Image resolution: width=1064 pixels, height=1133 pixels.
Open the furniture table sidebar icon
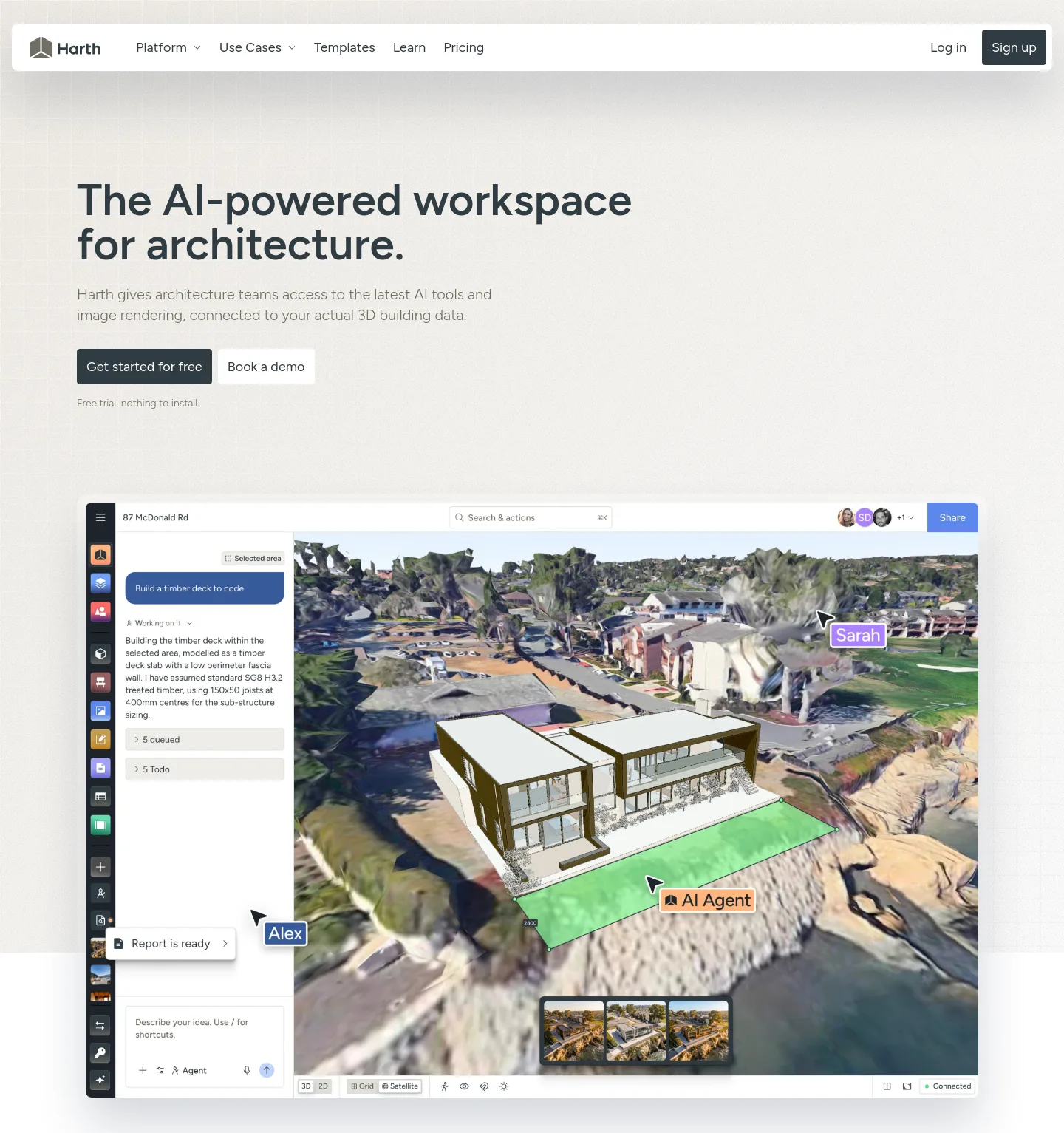pos(100,682)
